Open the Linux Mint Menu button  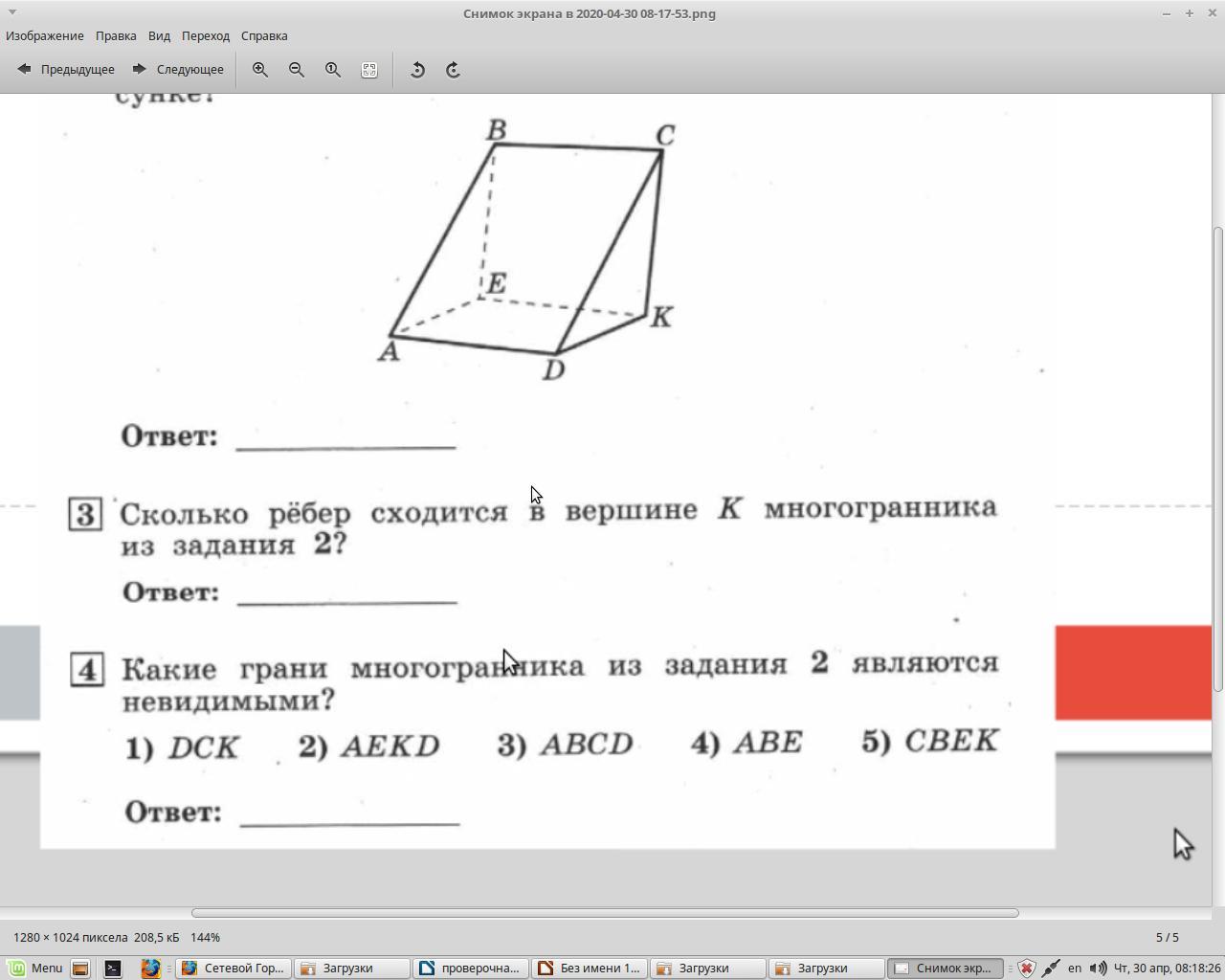(x=36, y=968)
